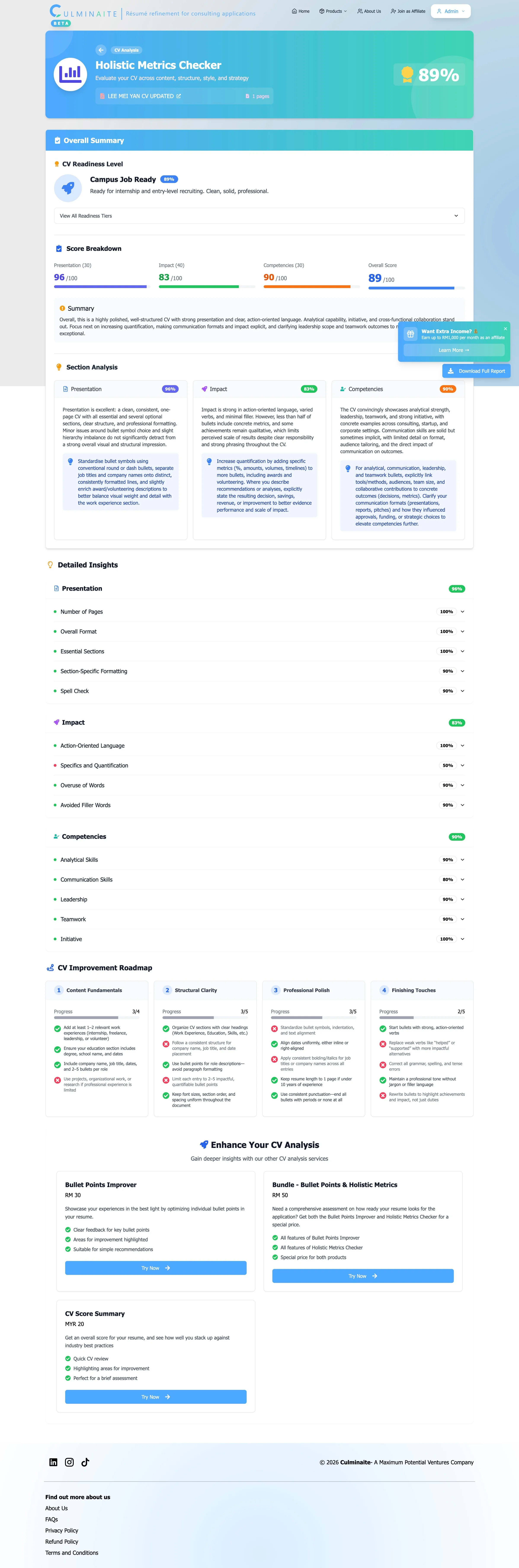The height and width of the screenshot is (1568, 519).
Task: Open the Home menu item
Action: (x=301, y=11)
